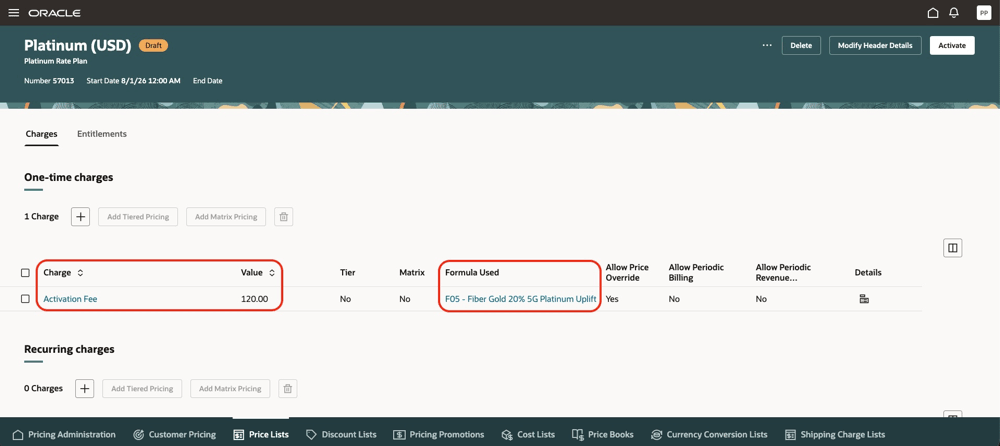Screen dimensions: 1000x446
Task: Click the Delete button
Action: click(x=801, y=45)
